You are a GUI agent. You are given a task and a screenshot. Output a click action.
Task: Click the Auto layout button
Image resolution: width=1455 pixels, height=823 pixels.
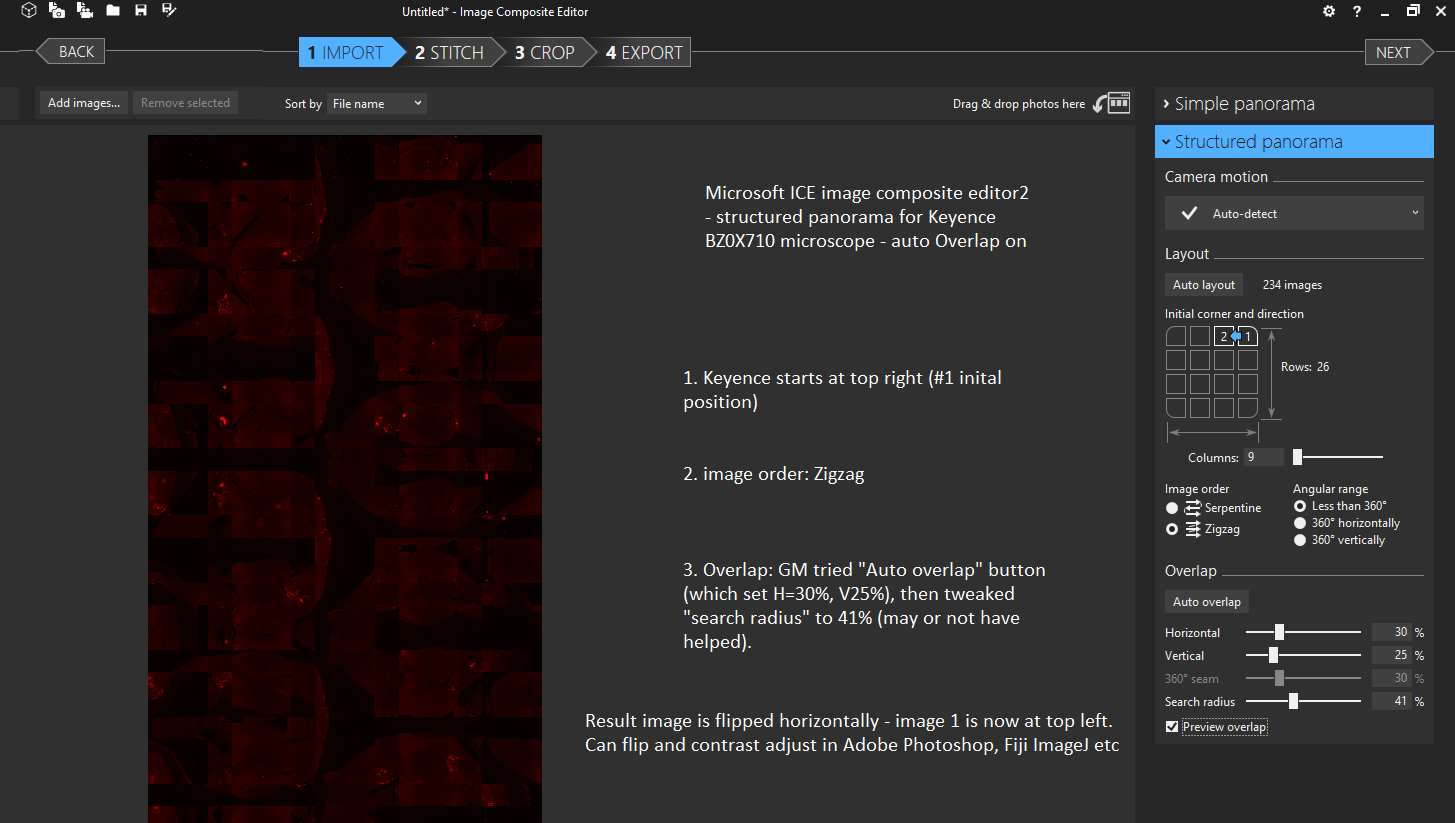pyautogui.click(x=1204, y=285)
